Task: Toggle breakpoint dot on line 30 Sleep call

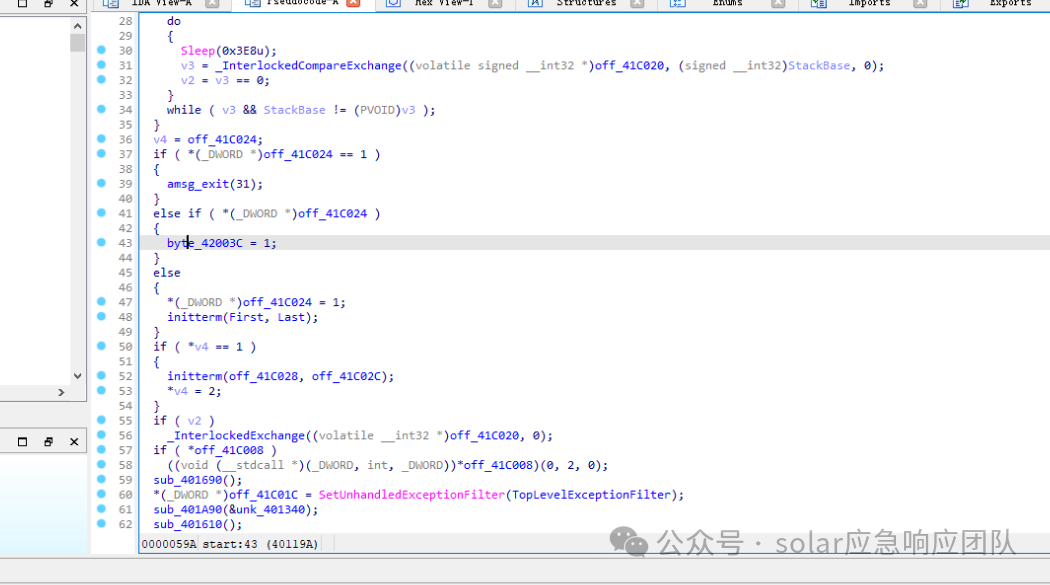Action: (101, 50)
